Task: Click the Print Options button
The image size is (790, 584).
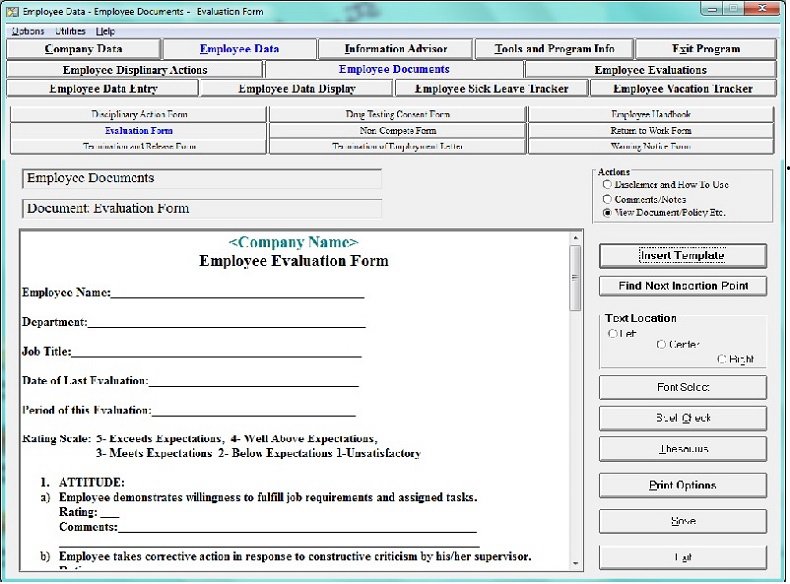Action: [683, 486]
